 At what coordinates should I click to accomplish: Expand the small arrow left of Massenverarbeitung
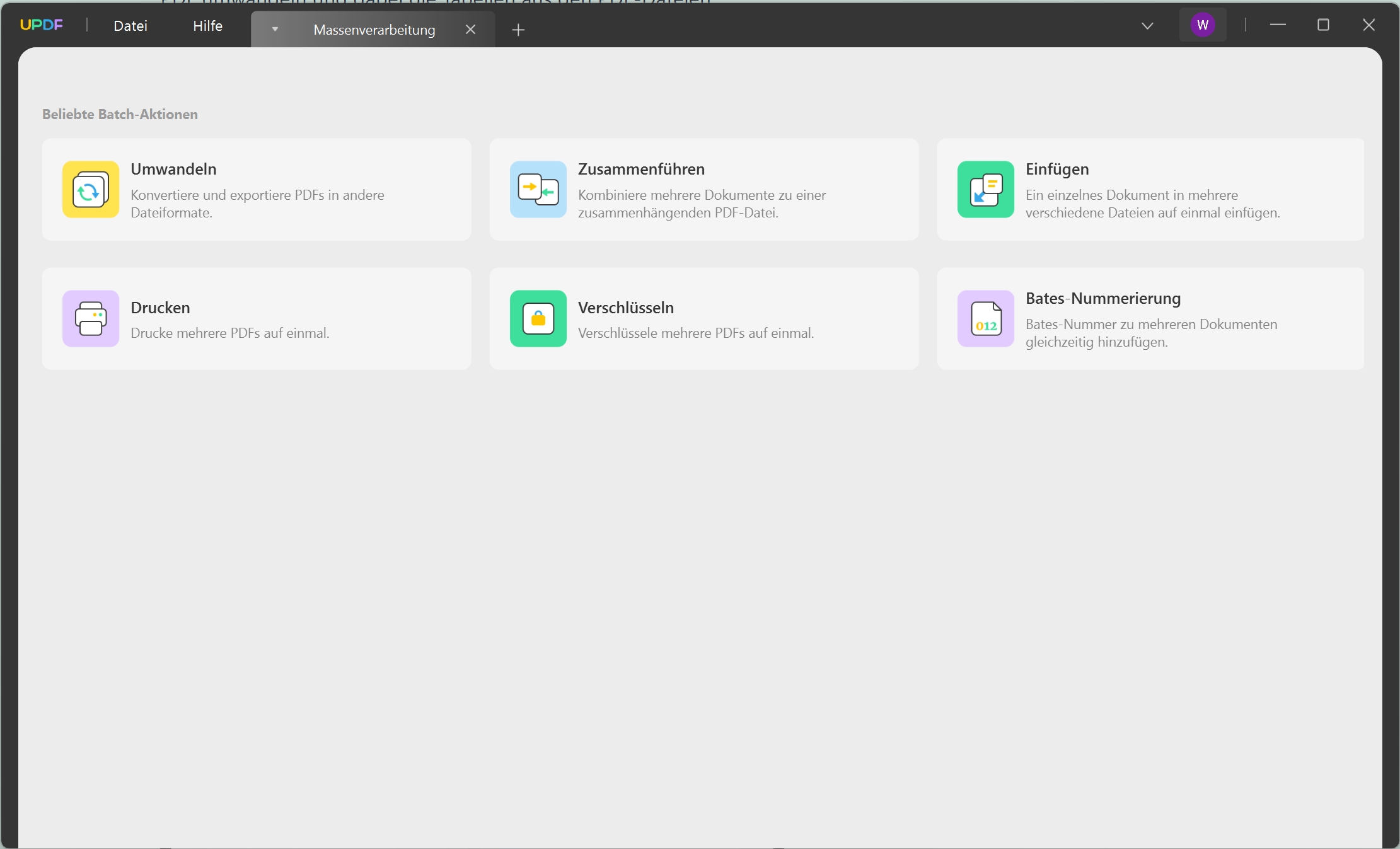point(275,30)
